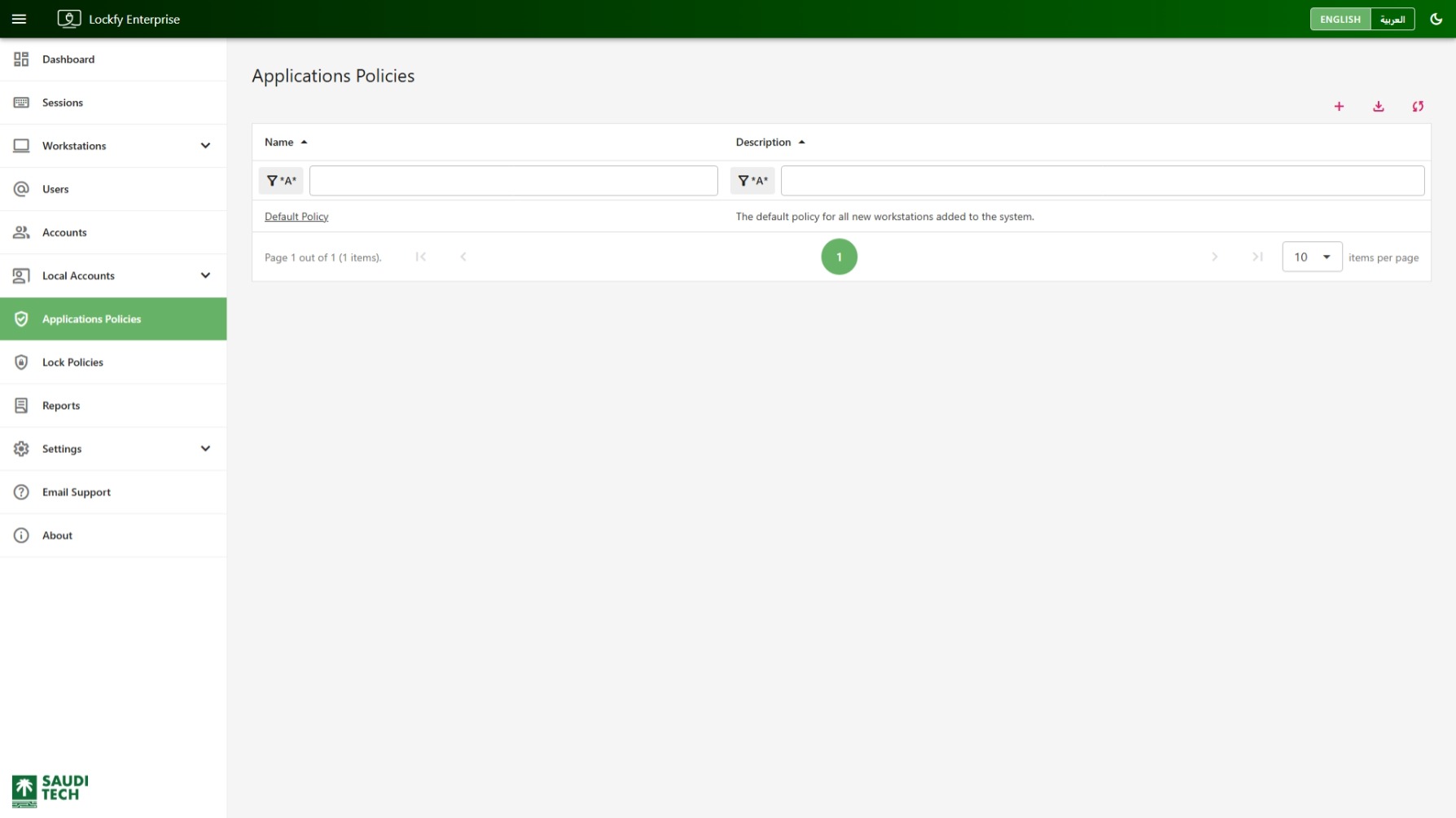Image resolution: width=1456 pixels, height=818 pixels.
Task: Open the Default Policy link
Action: click(296, 217)
